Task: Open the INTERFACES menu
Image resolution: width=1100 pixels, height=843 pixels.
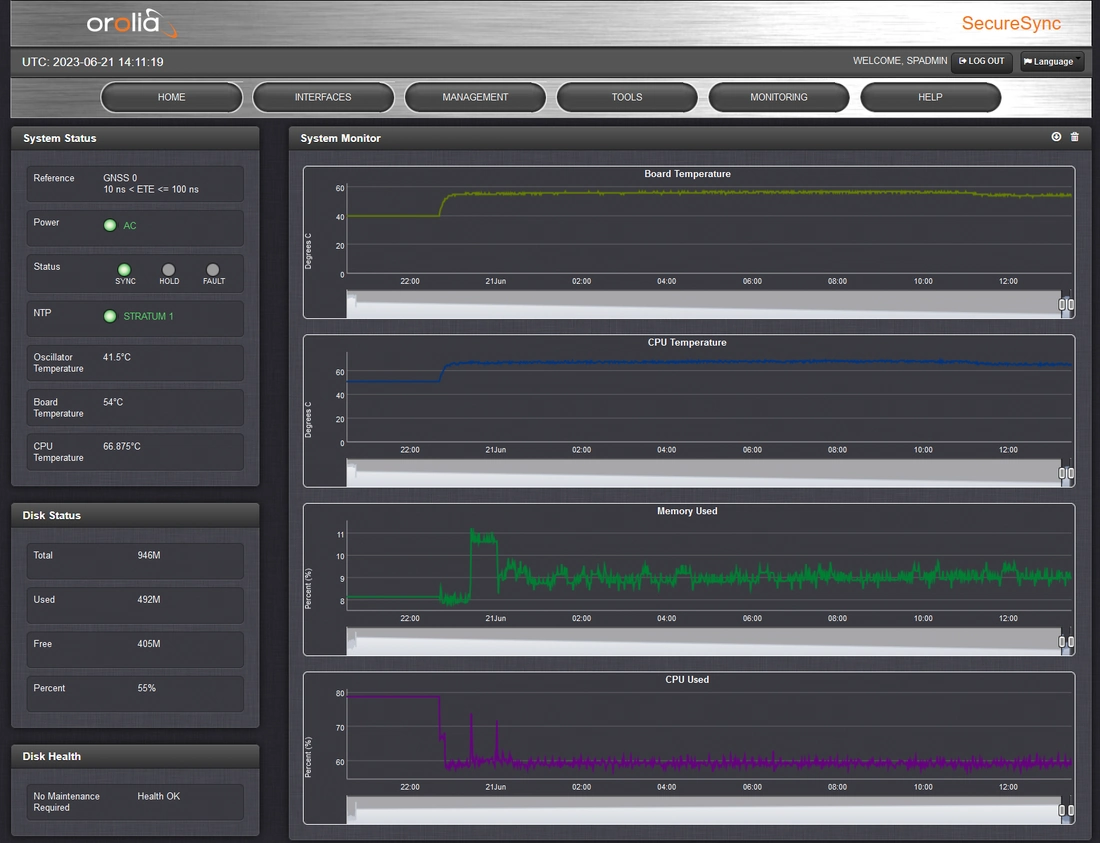Action: 323,97
